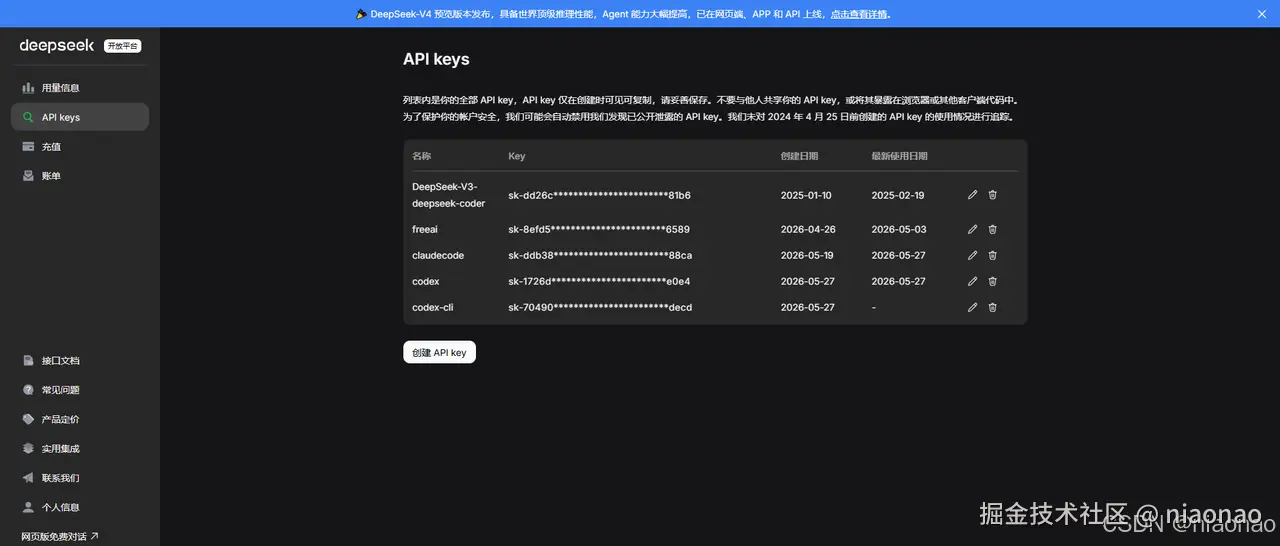Click the tag icon beside 产品定价
1280x546 pixels.
29,419
